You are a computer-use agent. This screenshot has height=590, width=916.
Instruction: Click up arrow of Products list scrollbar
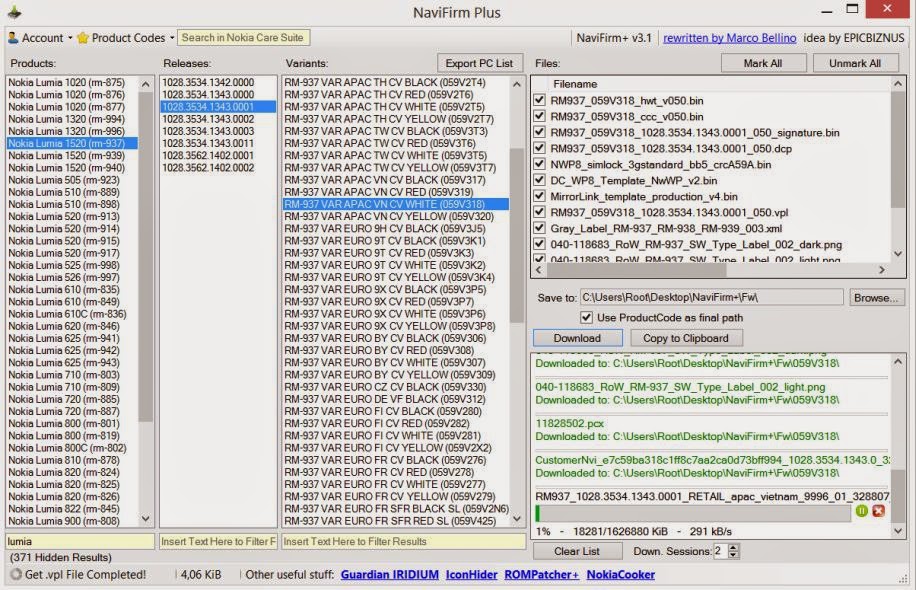[145, 84]
